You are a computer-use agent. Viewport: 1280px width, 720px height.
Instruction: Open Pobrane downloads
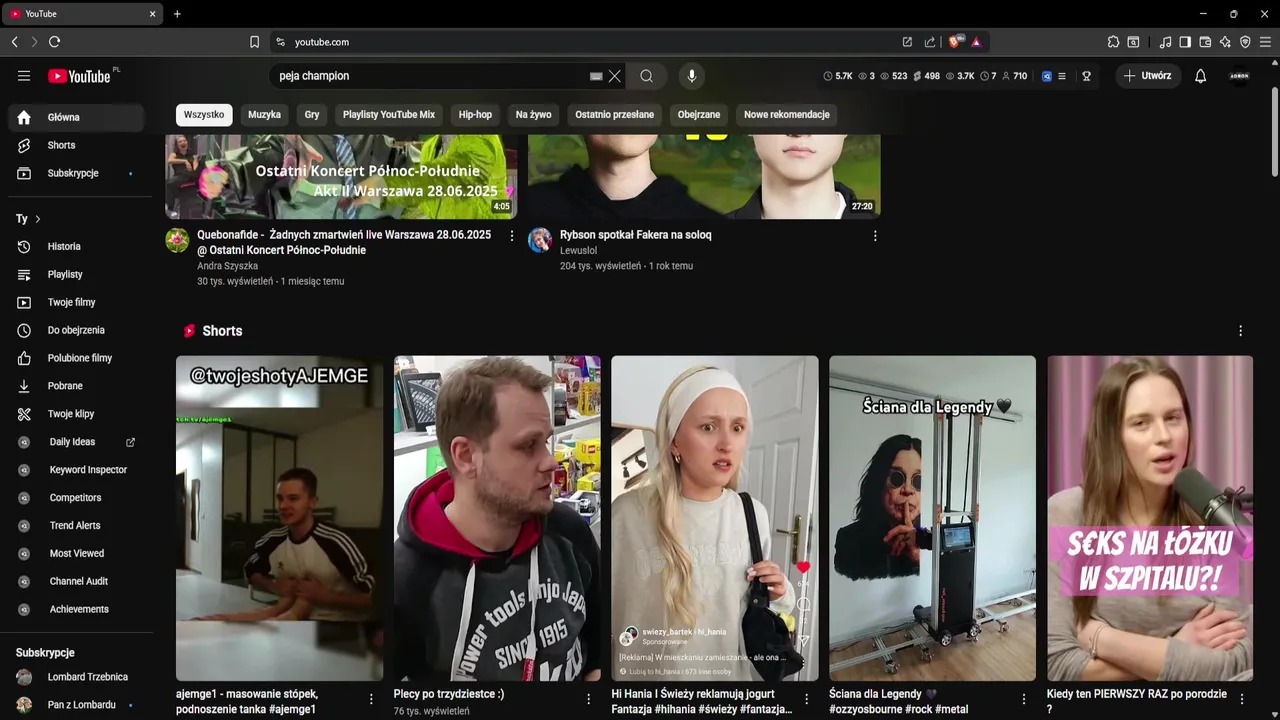78,386
